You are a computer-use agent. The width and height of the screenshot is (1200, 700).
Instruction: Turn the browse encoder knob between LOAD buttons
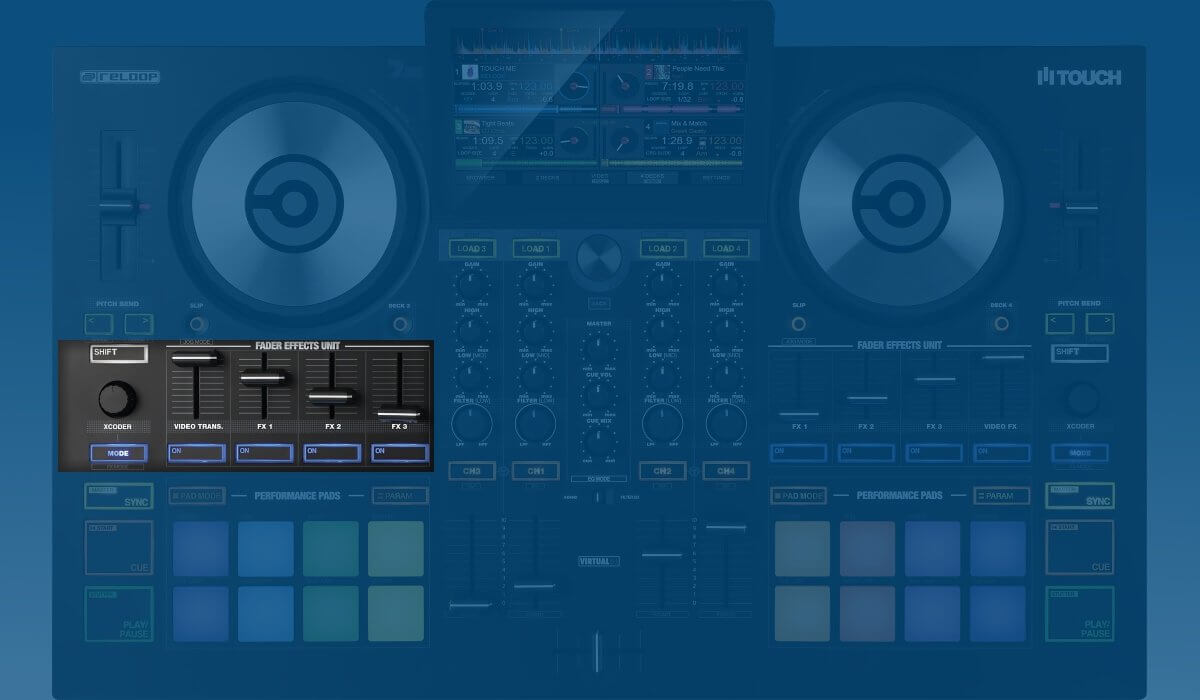(598, 259)
